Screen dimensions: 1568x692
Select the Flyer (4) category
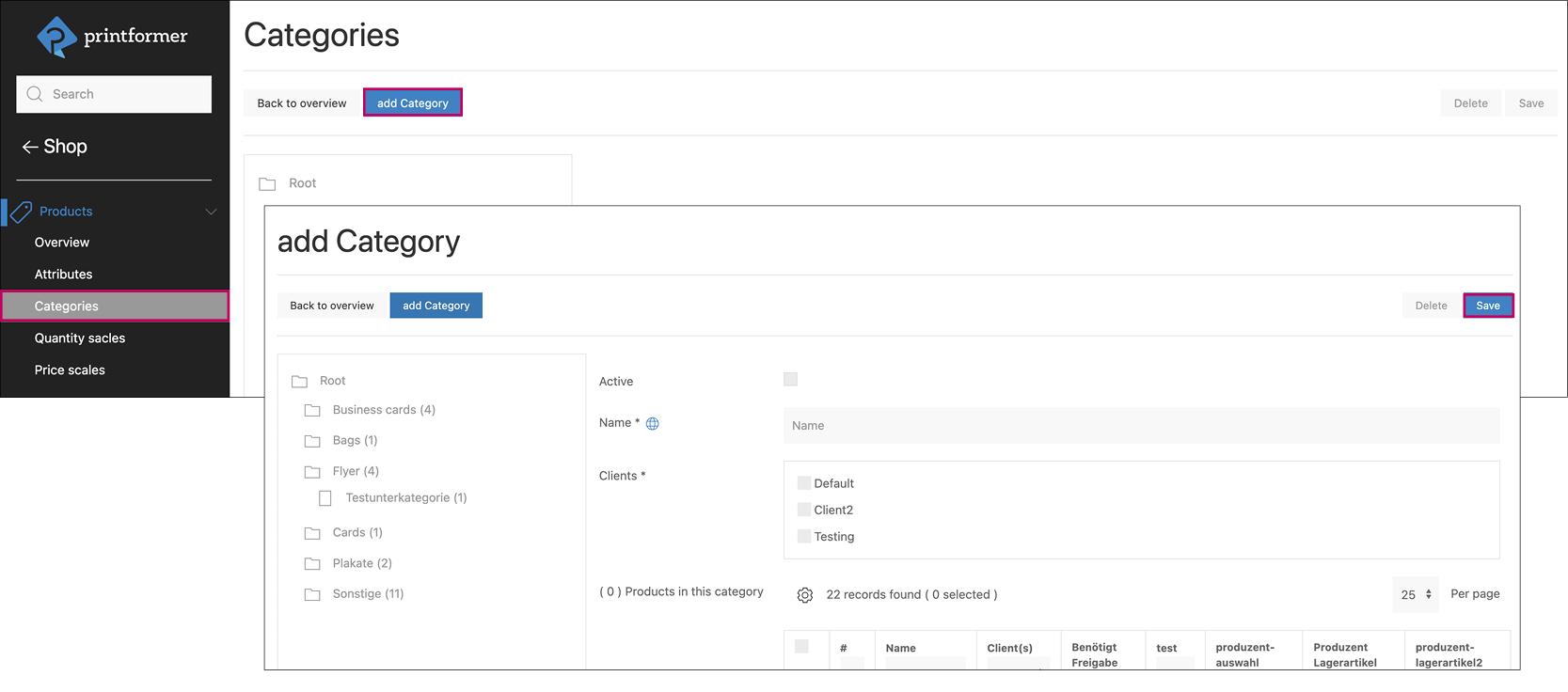coord(356,471)
